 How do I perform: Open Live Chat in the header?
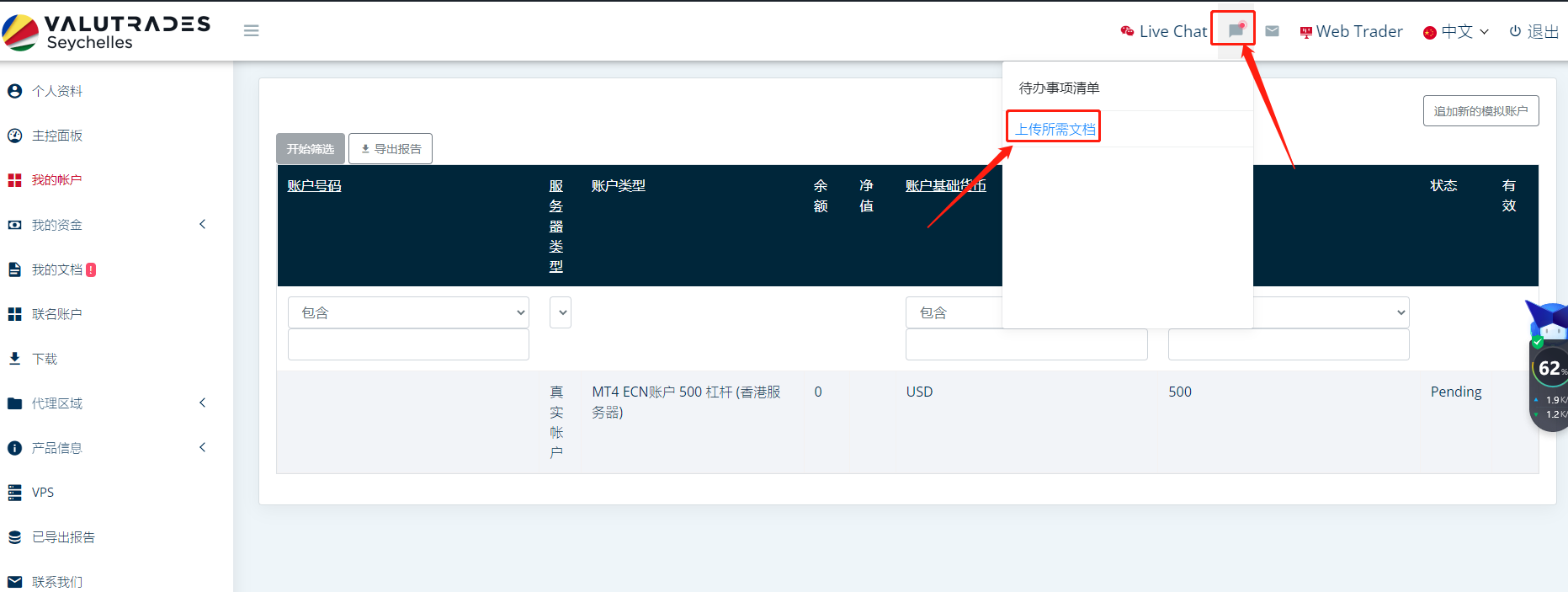(1164, 31)
